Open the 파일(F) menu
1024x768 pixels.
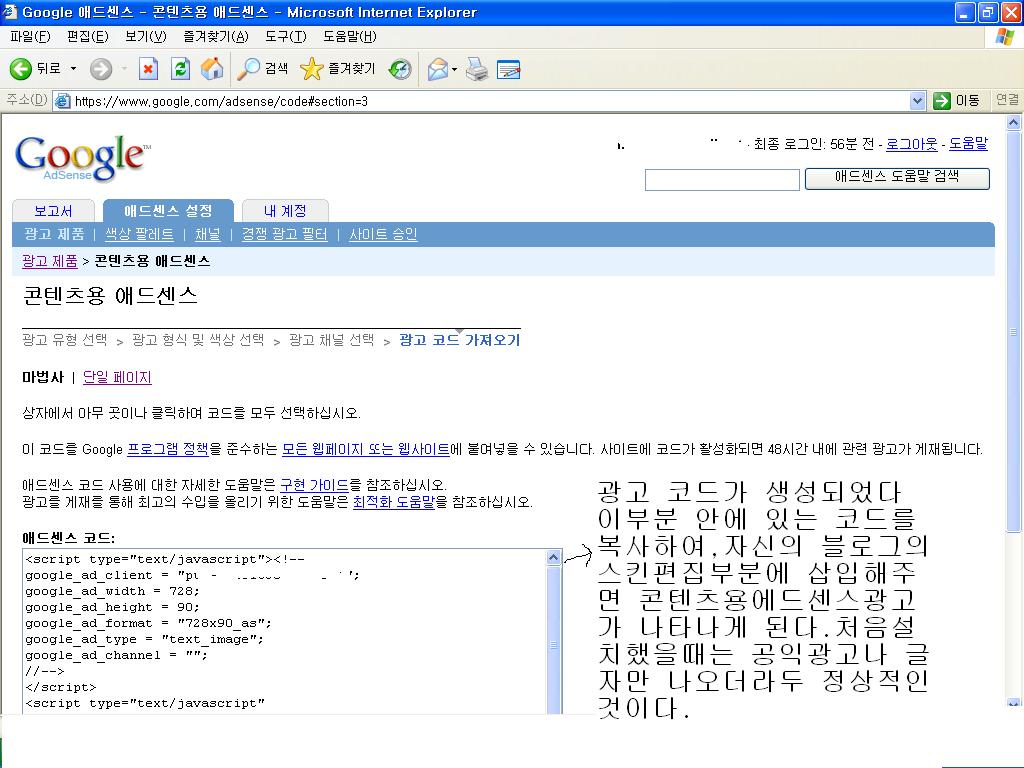(x=30, y=37)
